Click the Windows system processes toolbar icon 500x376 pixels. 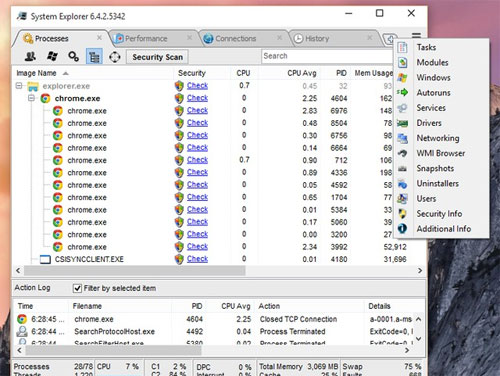[x=52, y=56]
